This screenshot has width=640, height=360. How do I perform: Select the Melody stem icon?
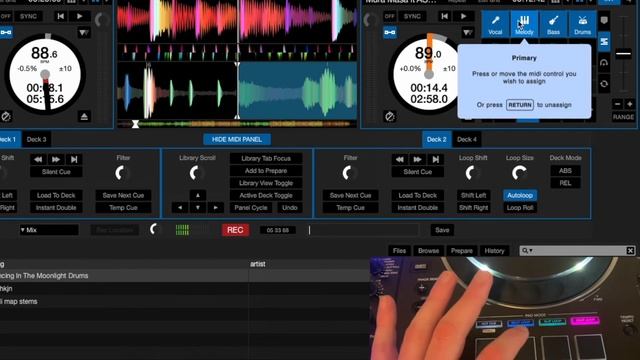pos(524,24)
